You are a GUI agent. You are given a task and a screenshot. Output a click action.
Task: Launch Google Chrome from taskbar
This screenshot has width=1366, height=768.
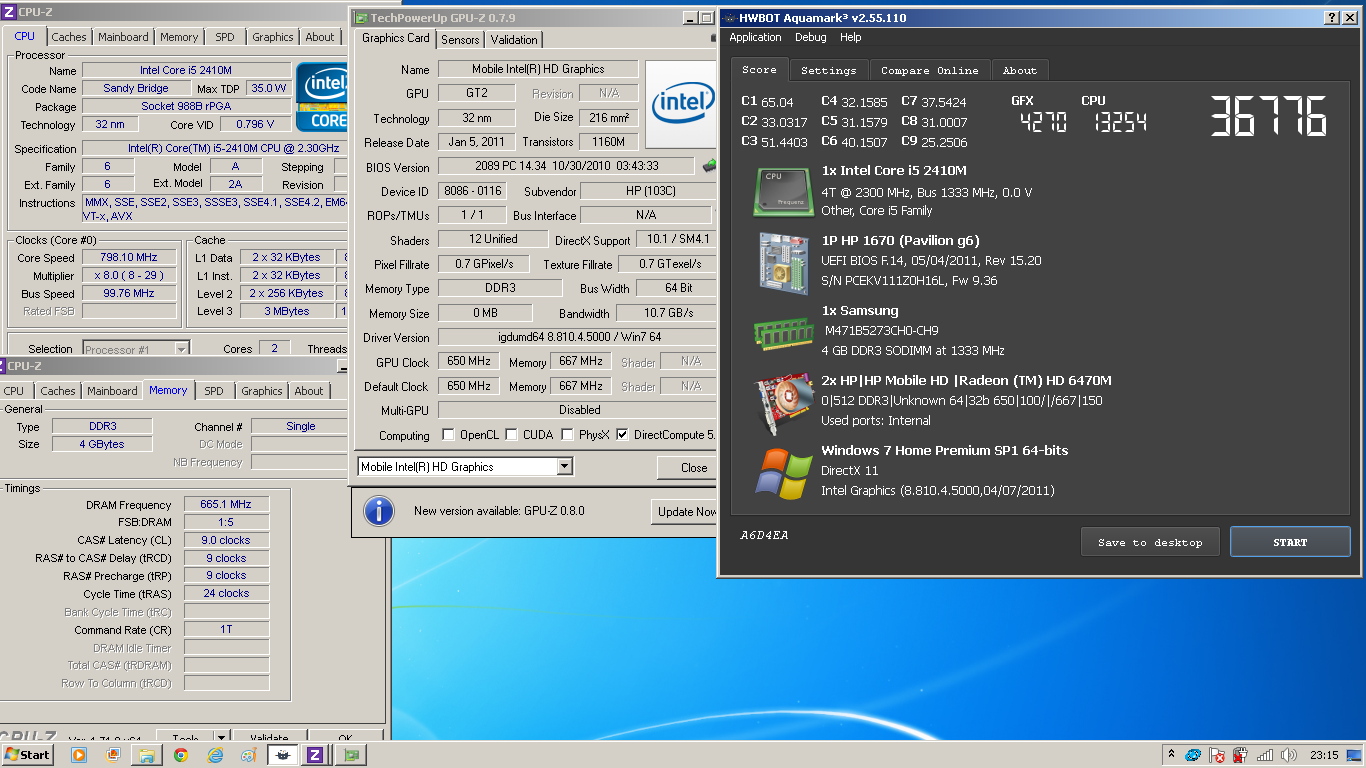click(x=181, y=755)
